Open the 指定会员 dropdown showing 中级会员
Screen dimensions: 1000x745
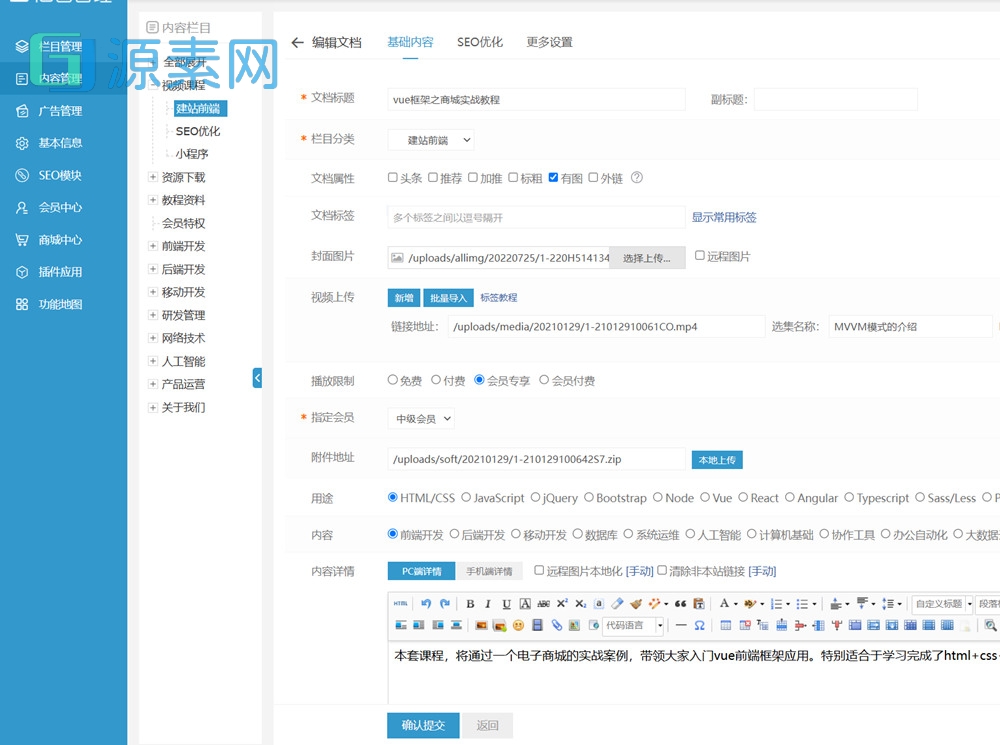coord(420,419)
